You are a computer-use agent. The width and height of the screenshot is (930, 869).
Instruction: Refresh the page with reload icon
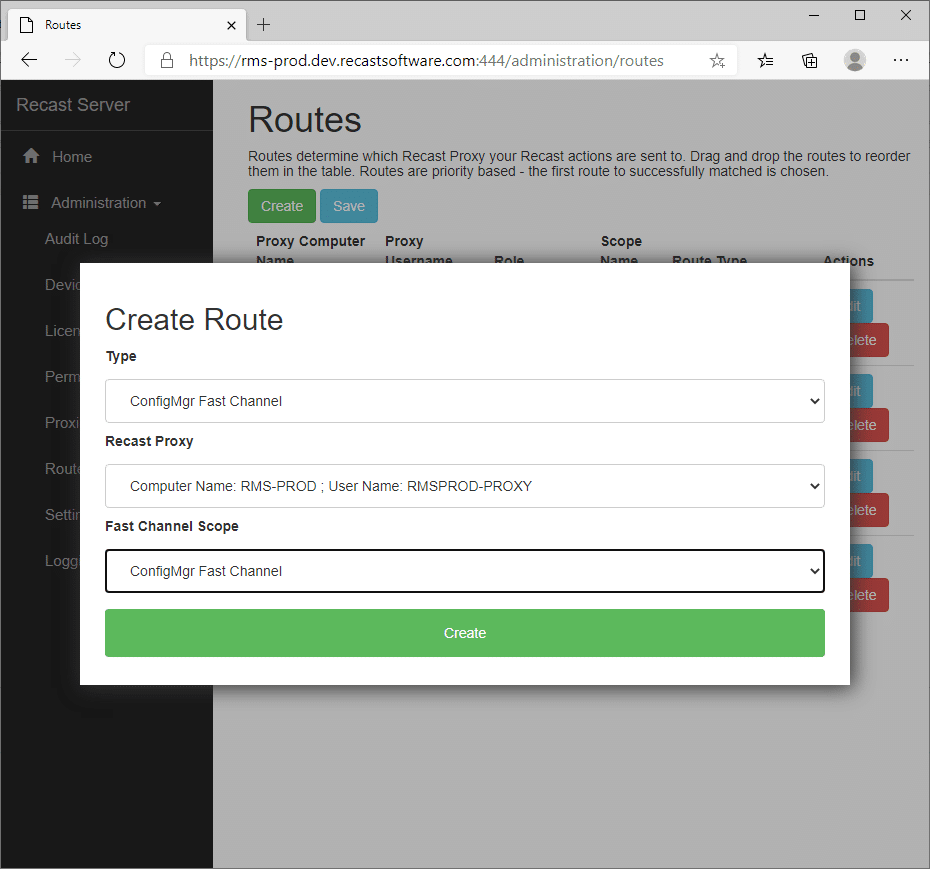click(117, 60)
